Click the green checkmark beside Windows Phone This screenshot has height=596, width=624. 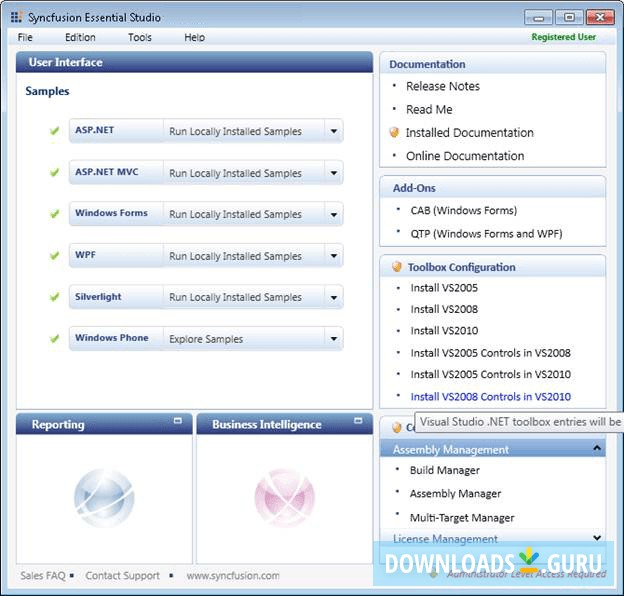coord(55,339)
